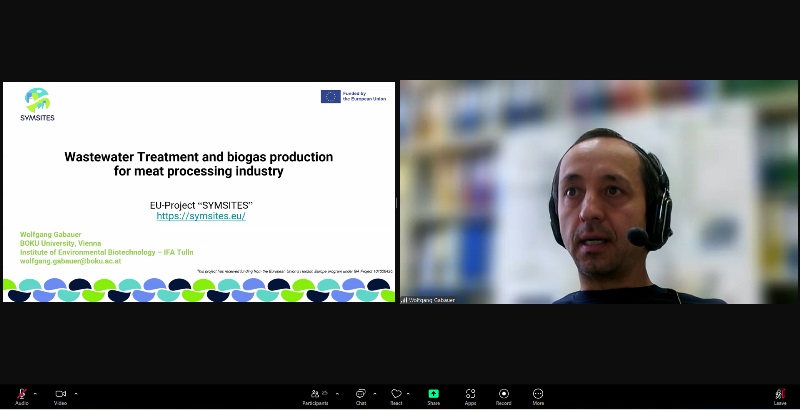This screenshot has height=410, width=800.
Task: Start recording with the Record icon
Action: pos(504,394)
